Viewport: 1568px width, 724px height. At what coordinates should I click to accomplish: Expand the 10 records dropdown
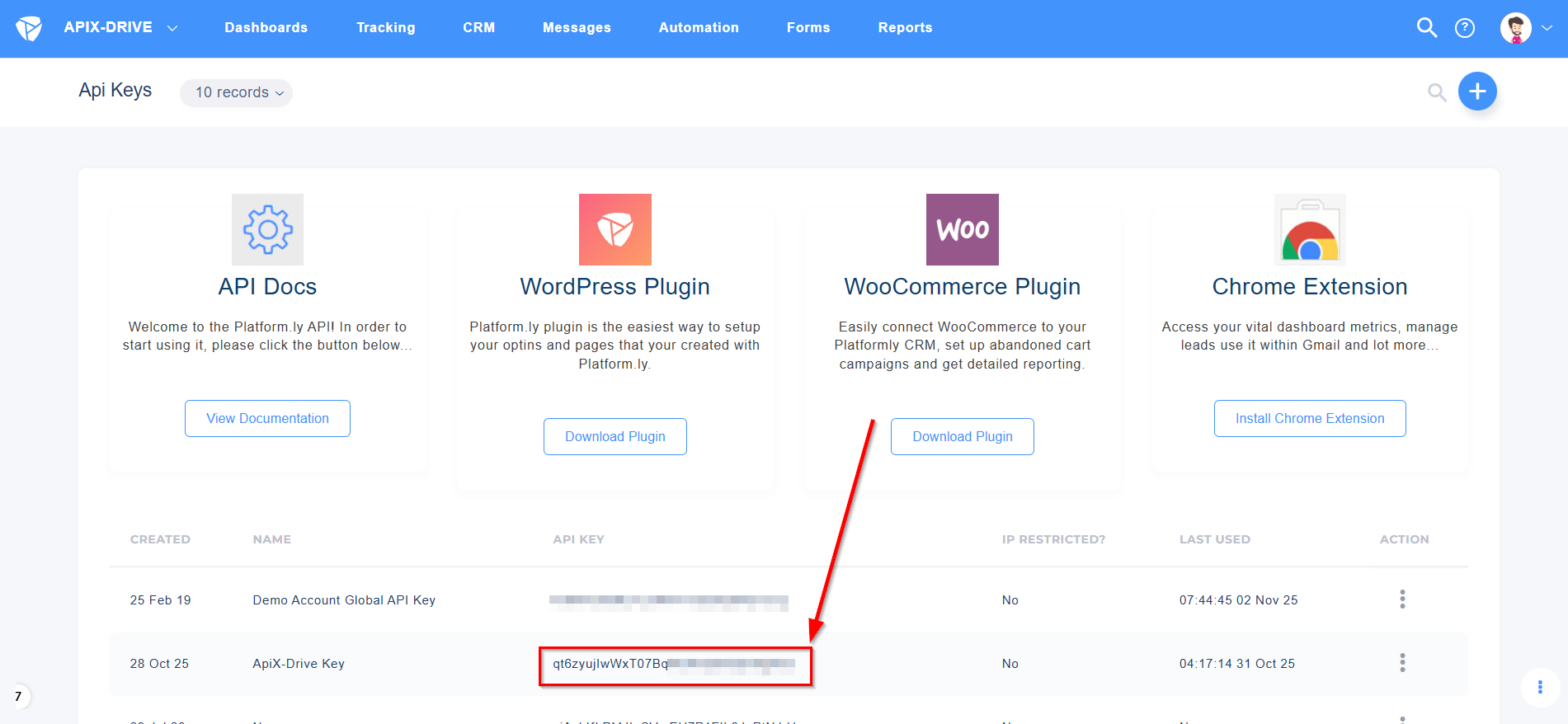click(236, 92)
